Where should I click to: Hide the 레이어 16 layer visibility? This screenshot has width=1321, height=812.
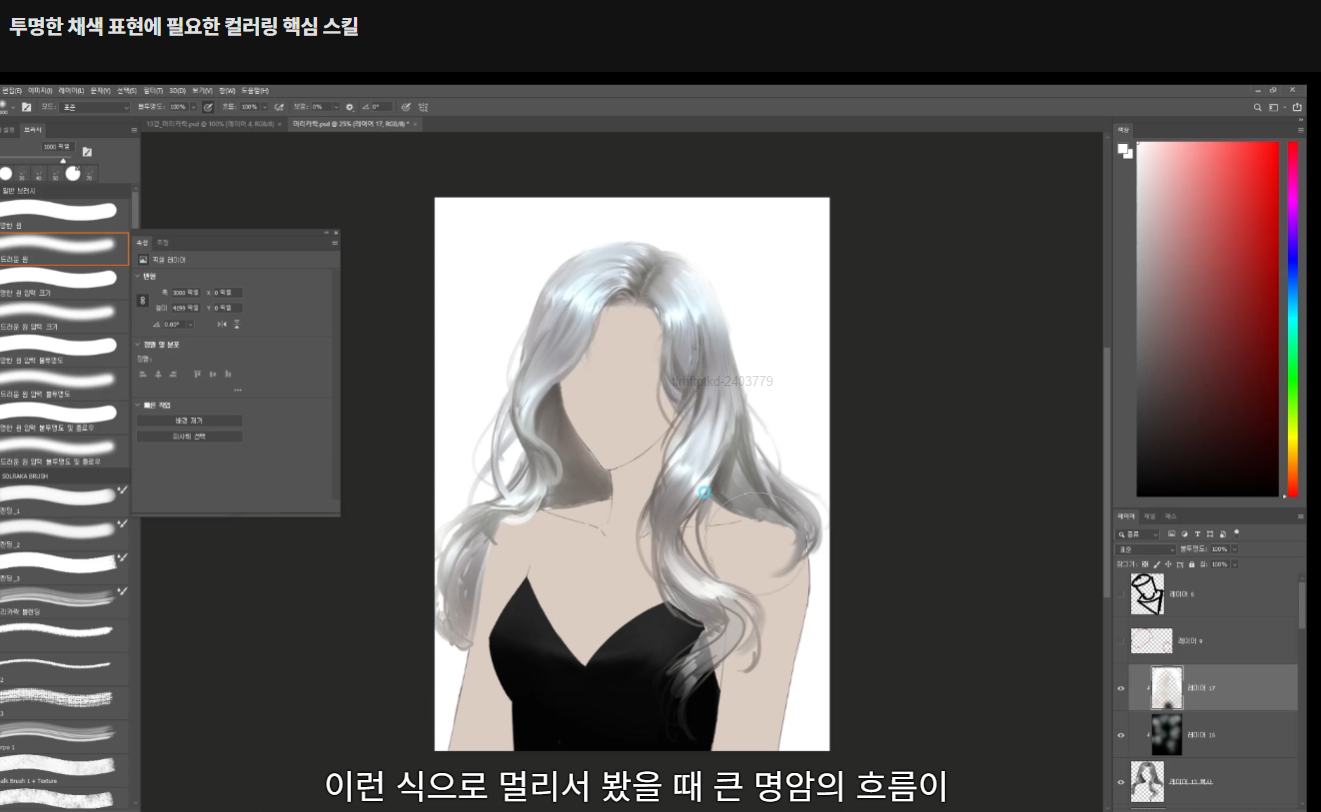1120,735
